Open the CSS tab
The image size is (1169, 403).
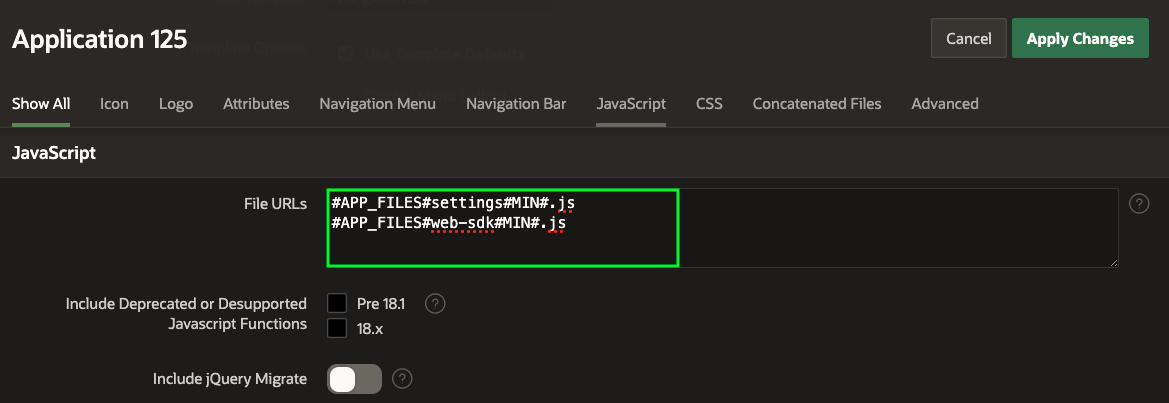[x=709, y=104]
